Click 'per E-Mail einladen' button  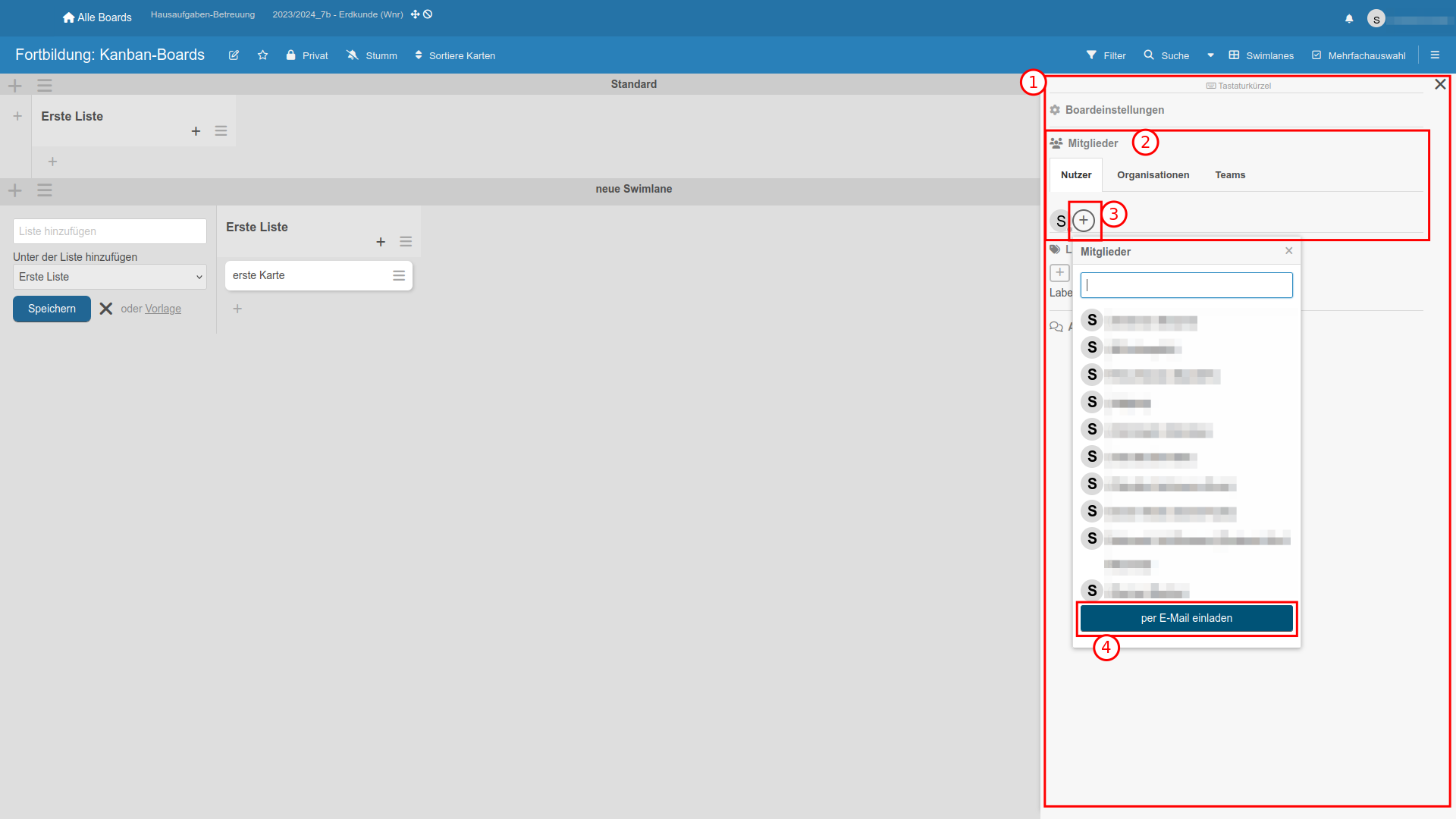click(x=1186, y=618)
